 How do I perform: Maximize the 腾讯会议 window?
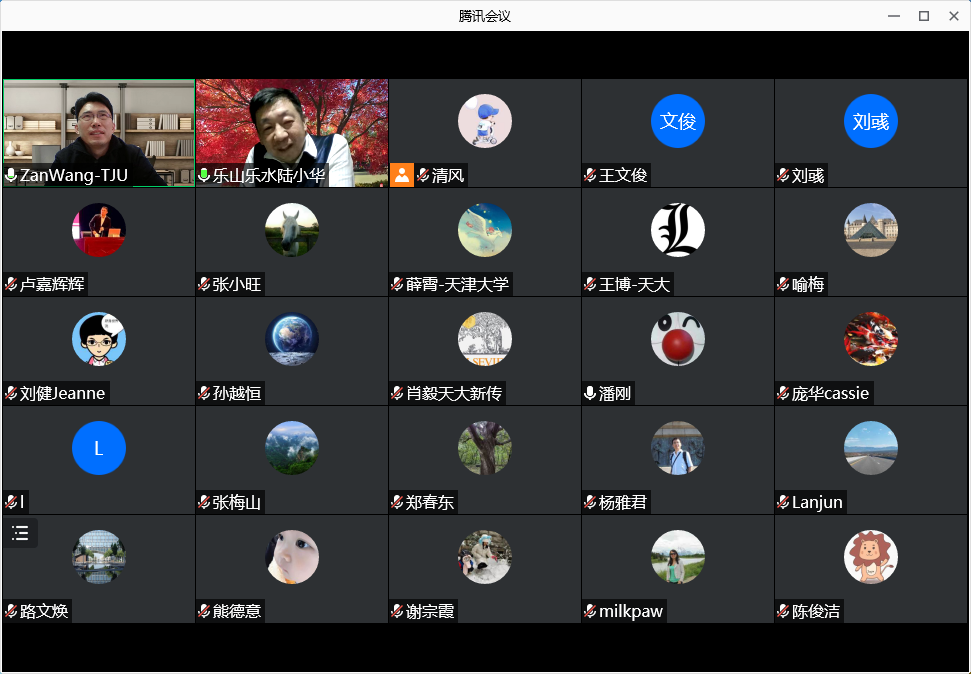pyautogui.click(x=924, y=16)
